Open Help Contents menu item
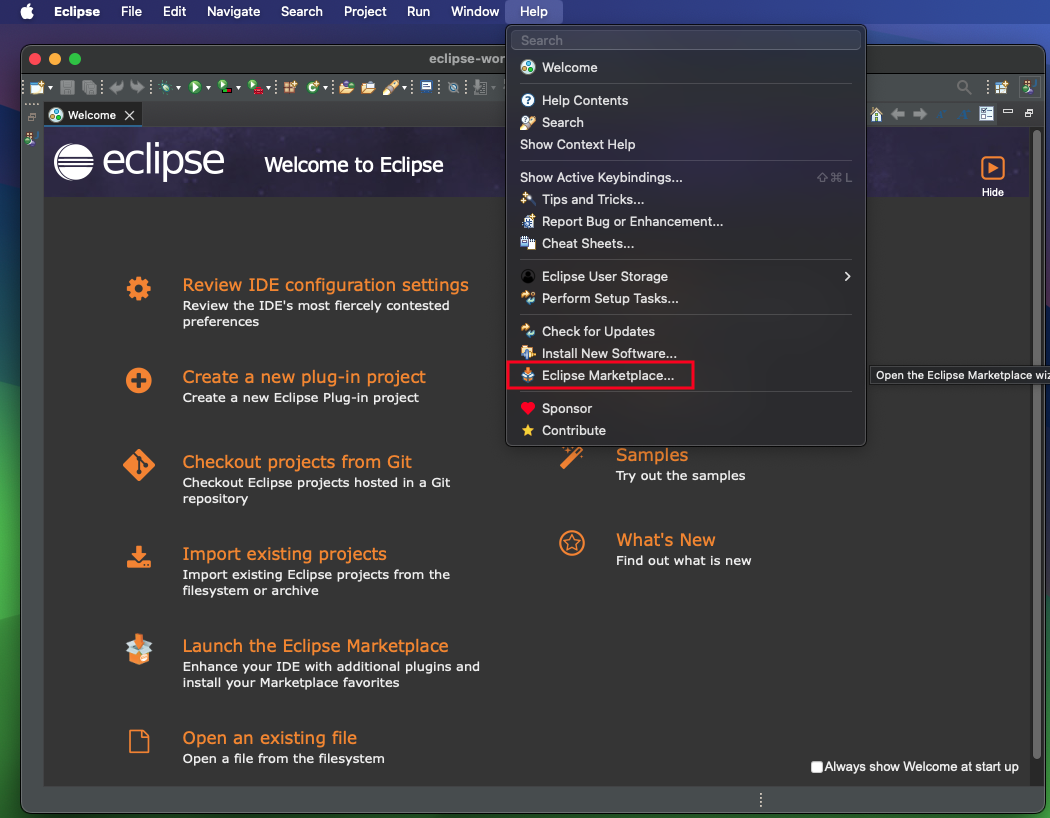Image resolution: width=1050 pixels, height=818 pixels. tap(686, 100)
